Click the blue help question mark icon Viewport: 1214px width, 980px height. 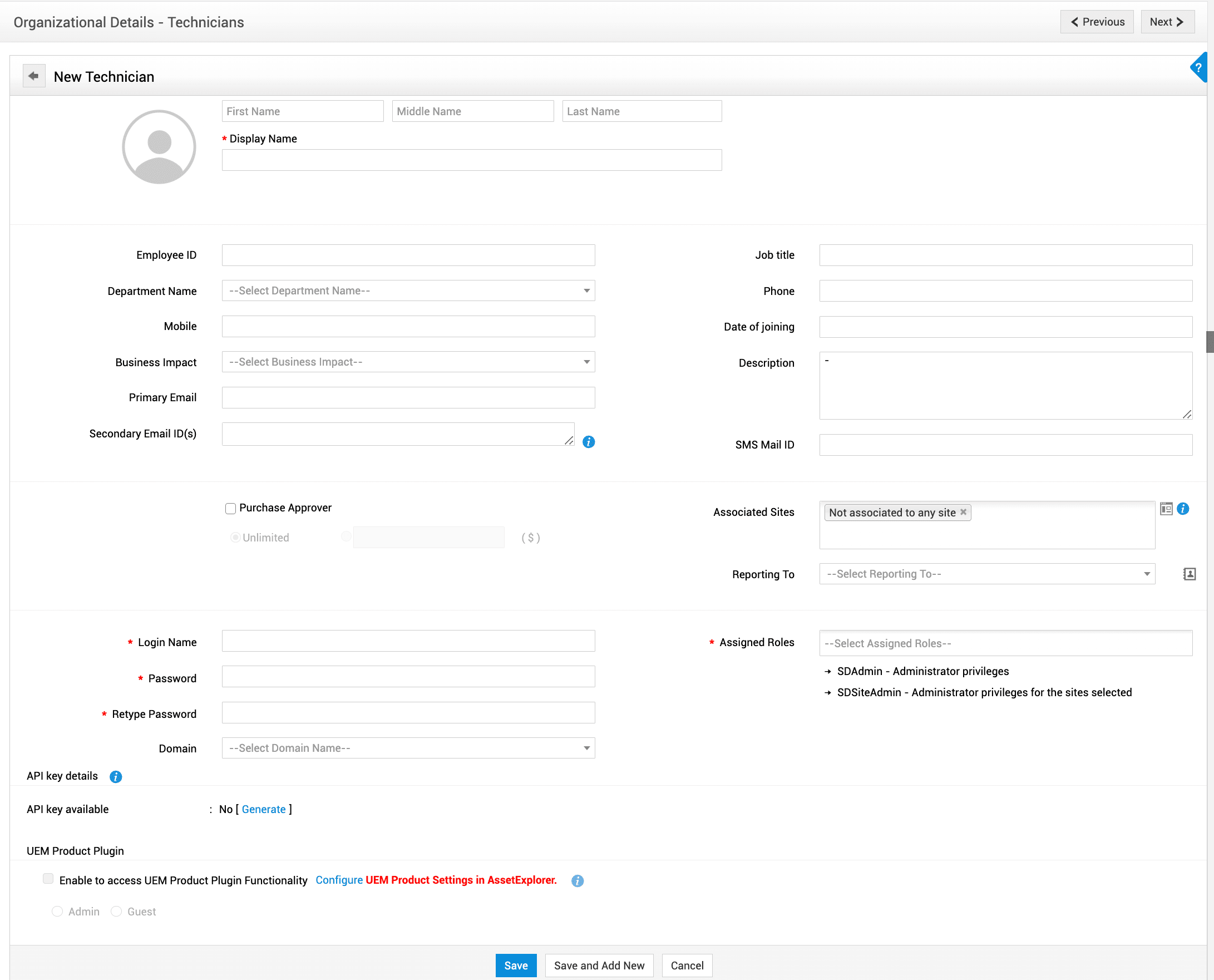[1199, 68]
